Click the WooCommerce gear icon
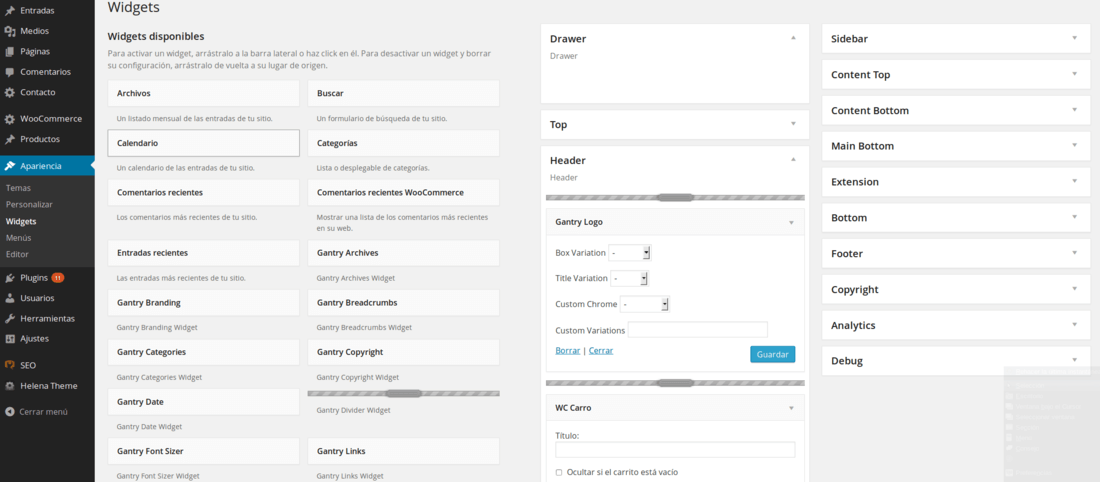 pos(10,119)
